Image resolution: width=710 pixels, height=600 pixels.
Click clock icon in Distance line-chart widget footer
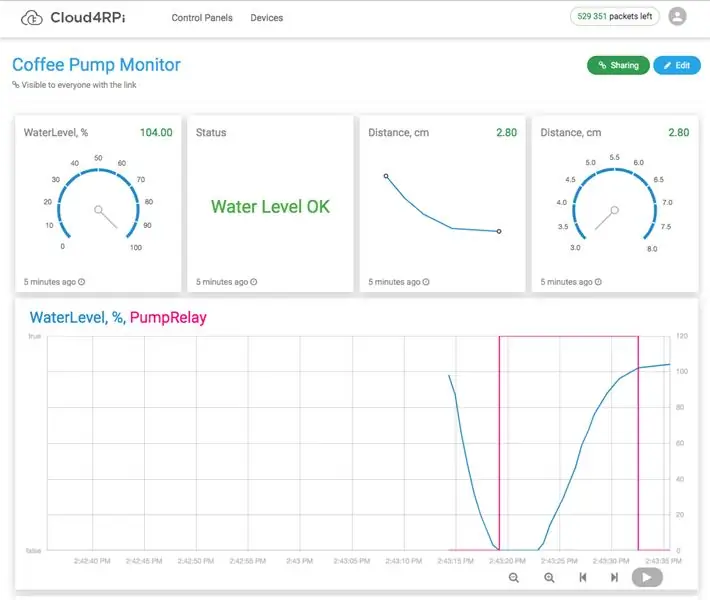point(426,282)
